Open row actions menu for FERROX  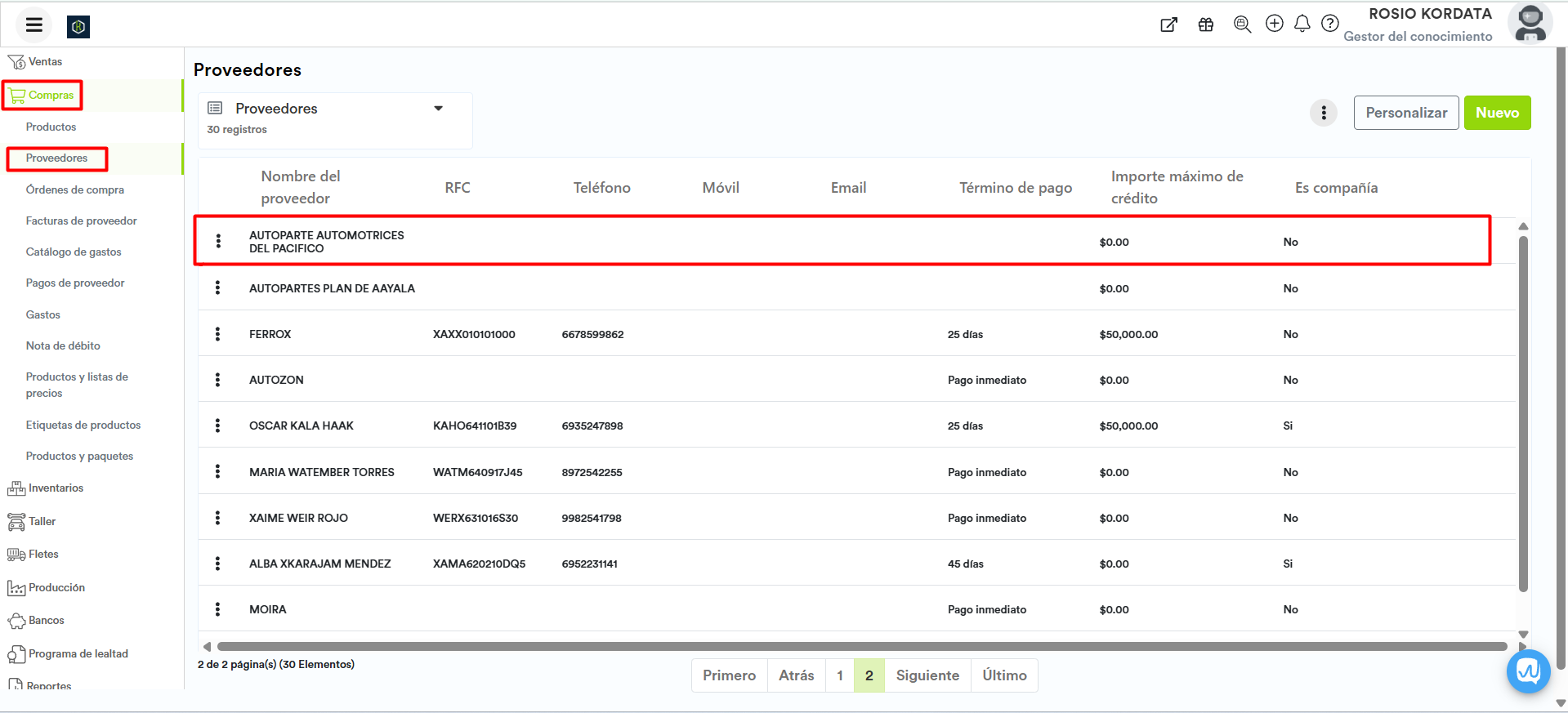pos(217,334)
